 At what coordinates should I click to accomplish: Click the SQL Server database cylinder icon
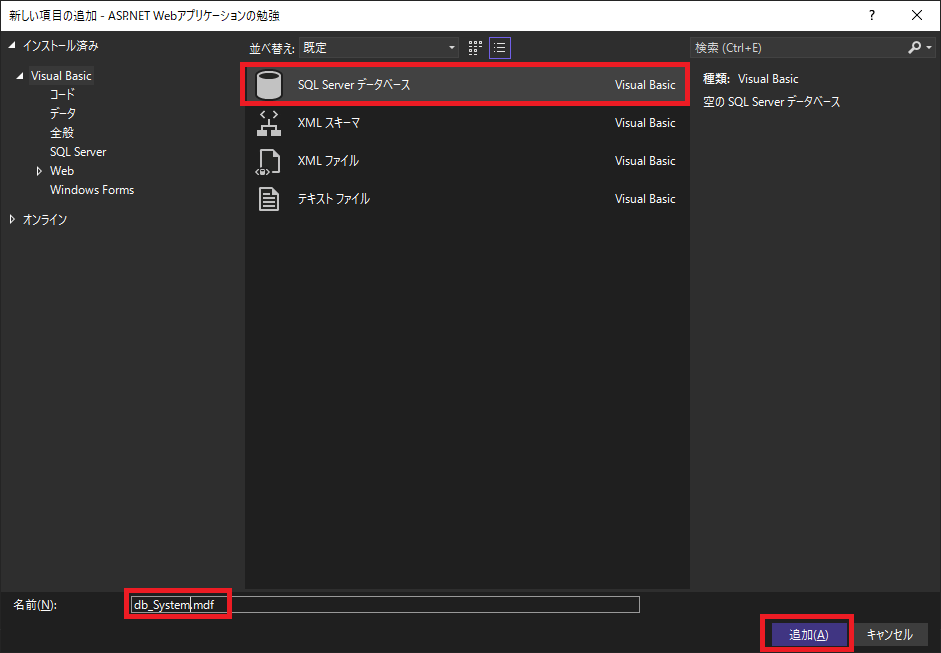click(x=268, y=85)
